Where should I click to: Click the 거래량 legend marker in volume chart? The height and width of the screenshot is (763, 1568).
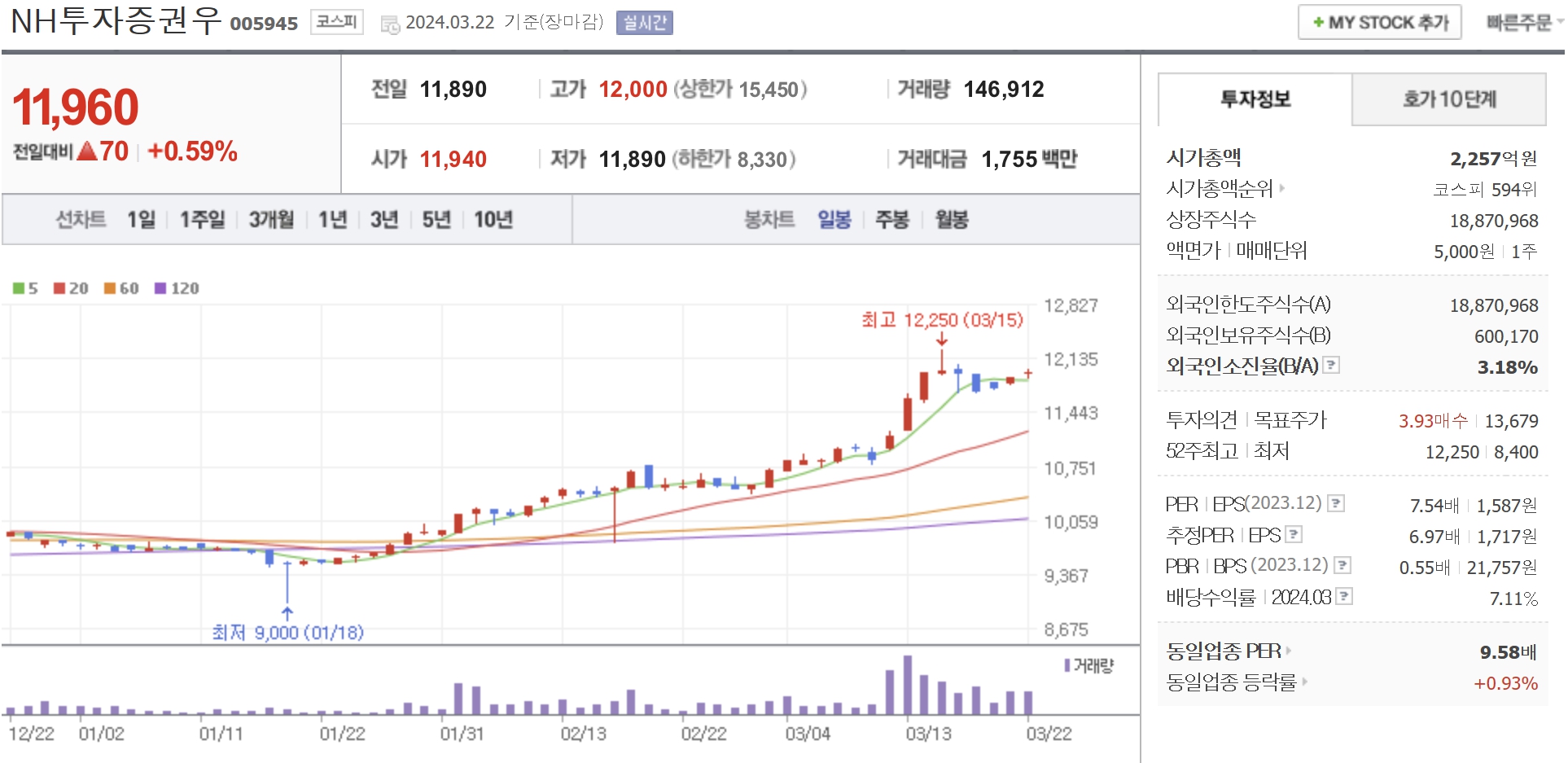[1067, 665]
